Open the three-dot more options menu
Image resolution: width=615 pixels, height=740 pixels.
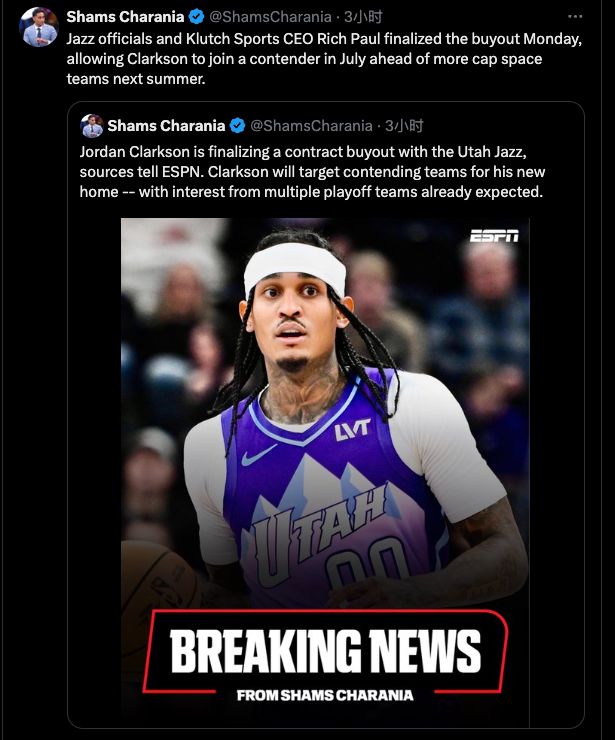[x=575, y=17]
